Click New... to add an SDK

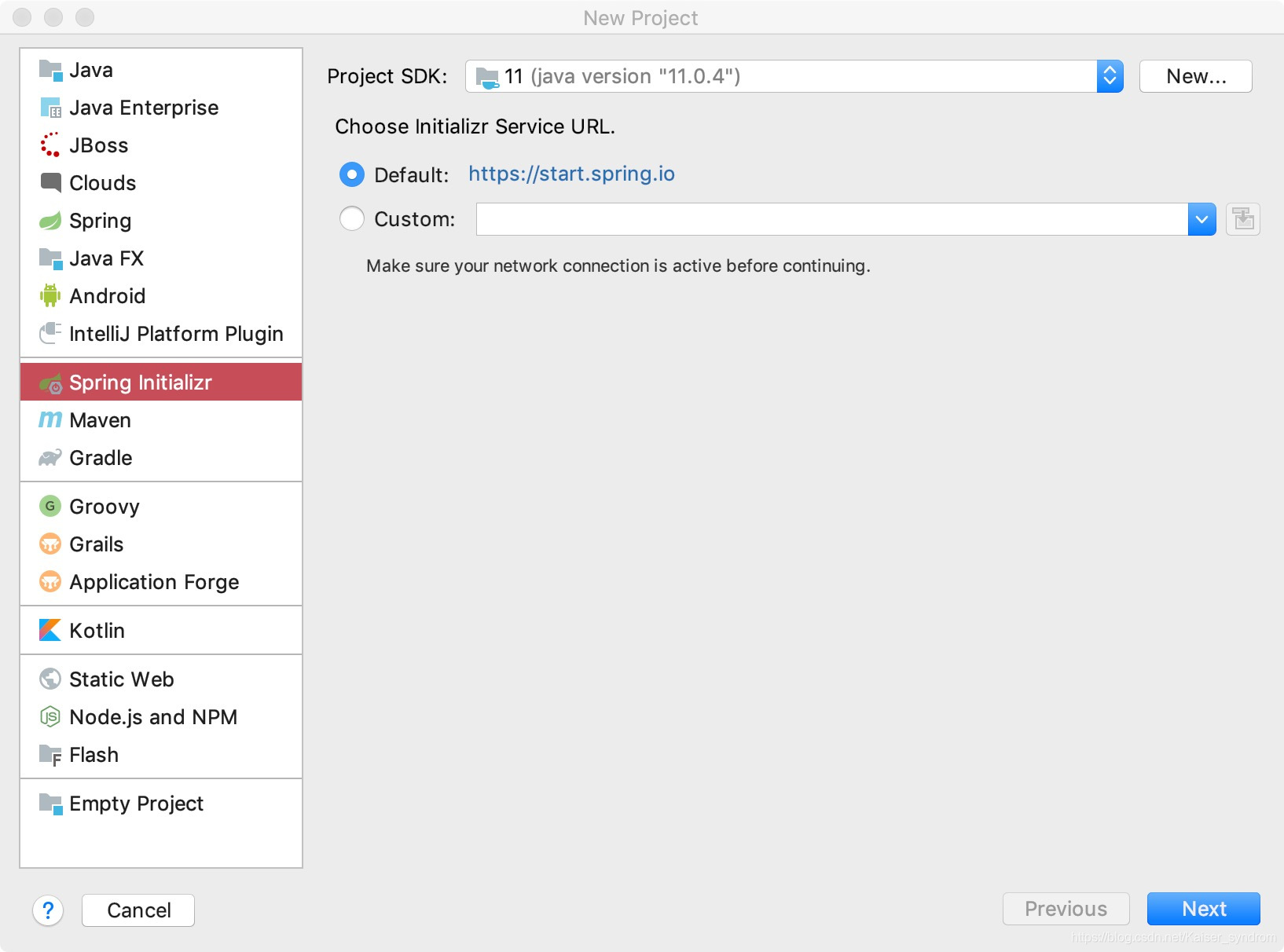1195,76
